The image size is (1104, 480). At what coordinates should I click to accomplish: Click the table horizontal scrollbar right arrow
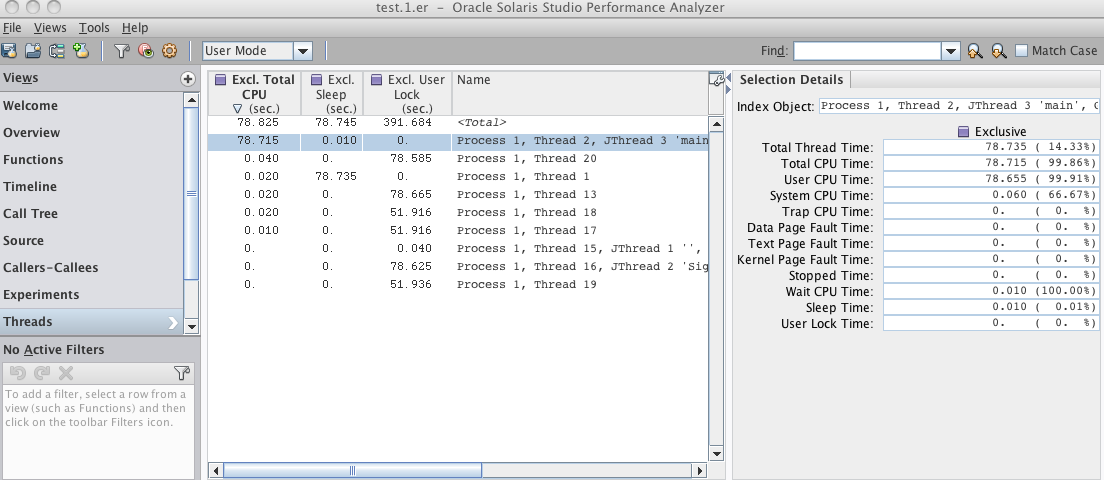pyautogui.click(x=699, y=470)
